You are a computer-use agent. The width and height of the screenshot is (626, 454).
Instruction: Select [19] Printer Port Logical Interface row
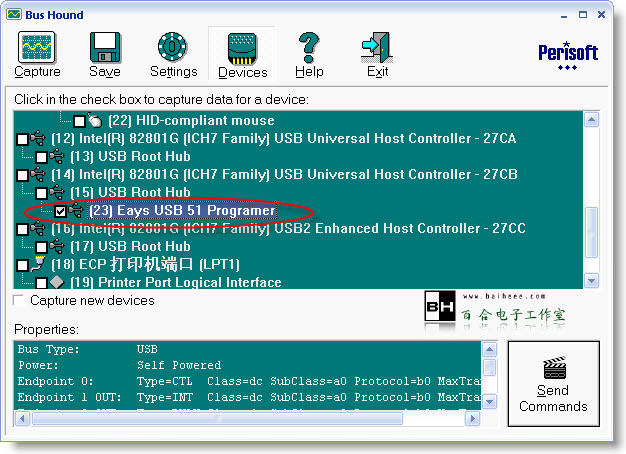[176, 282]
